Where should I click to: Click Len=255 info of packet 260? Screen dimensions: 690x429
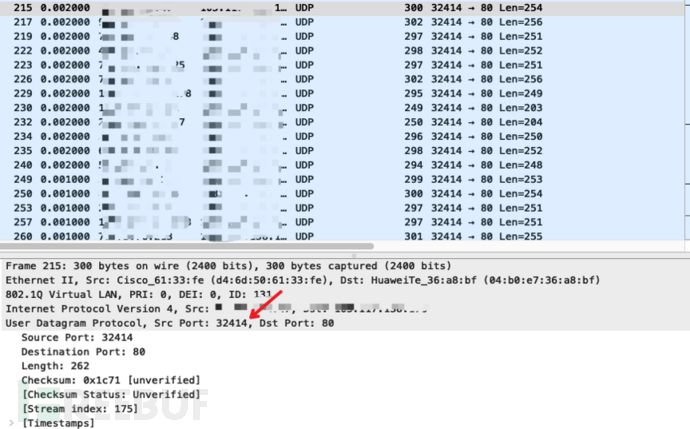[x=521, y=236]
